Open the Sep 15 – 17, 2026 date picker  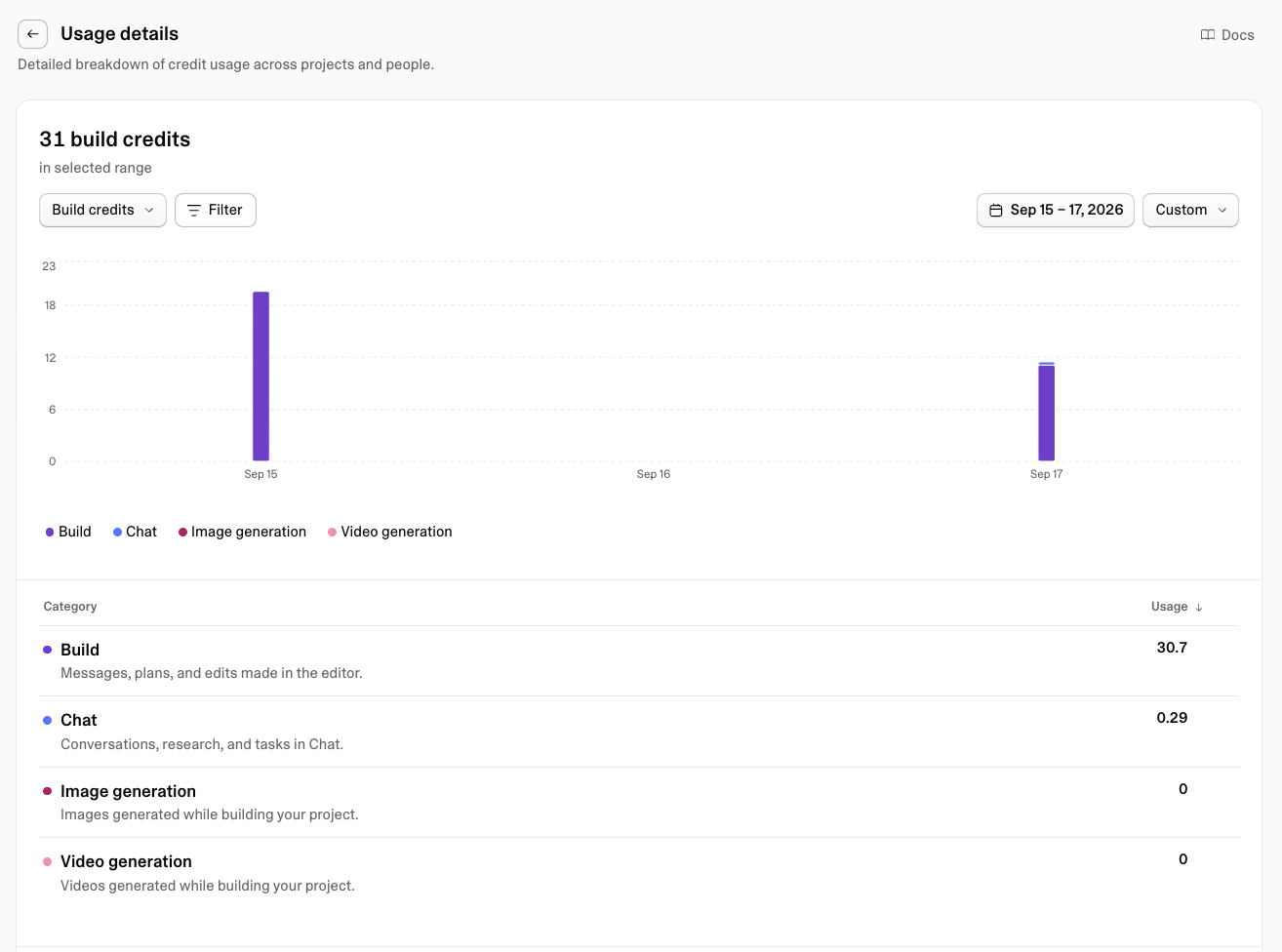click(x=1056, y=210)
